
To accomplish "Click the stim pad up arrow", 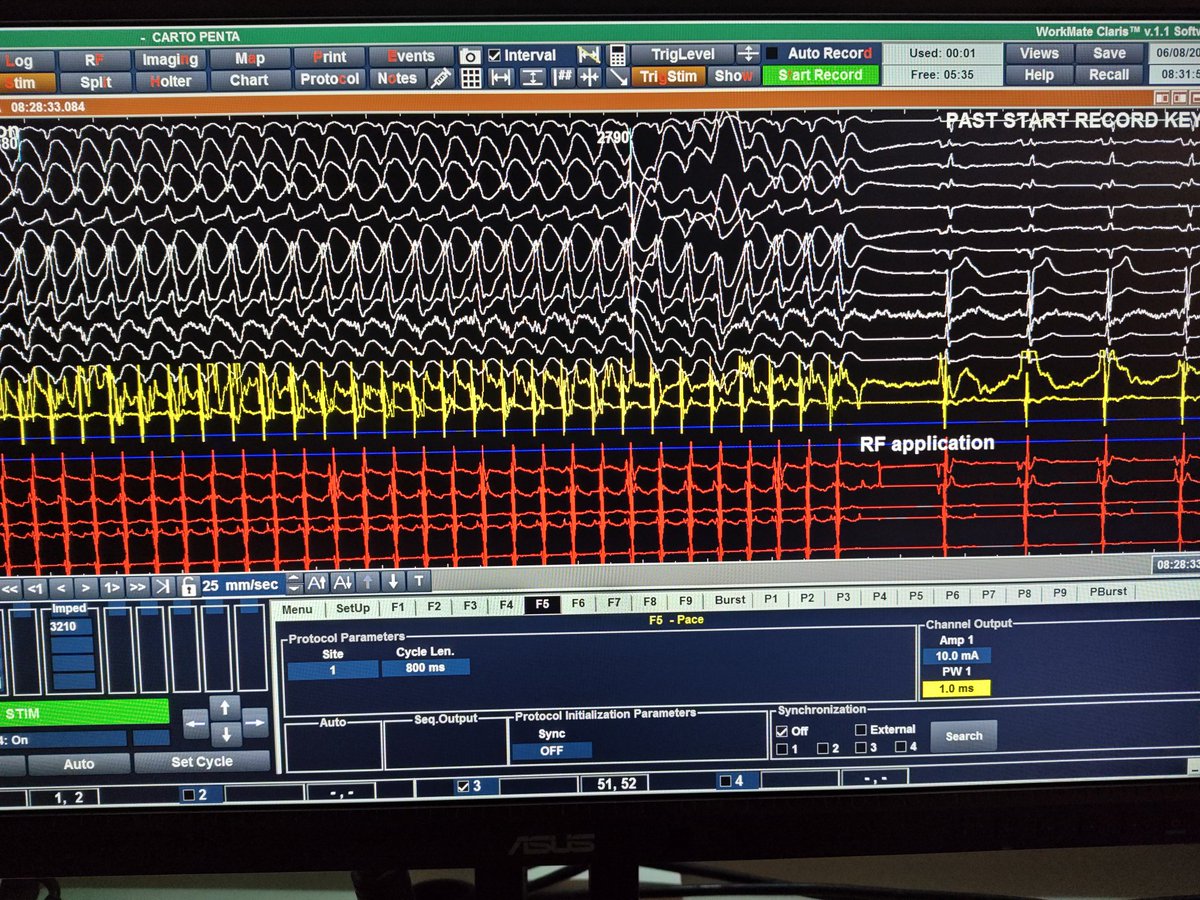I will pyautogui.click(x=226, y=708).
